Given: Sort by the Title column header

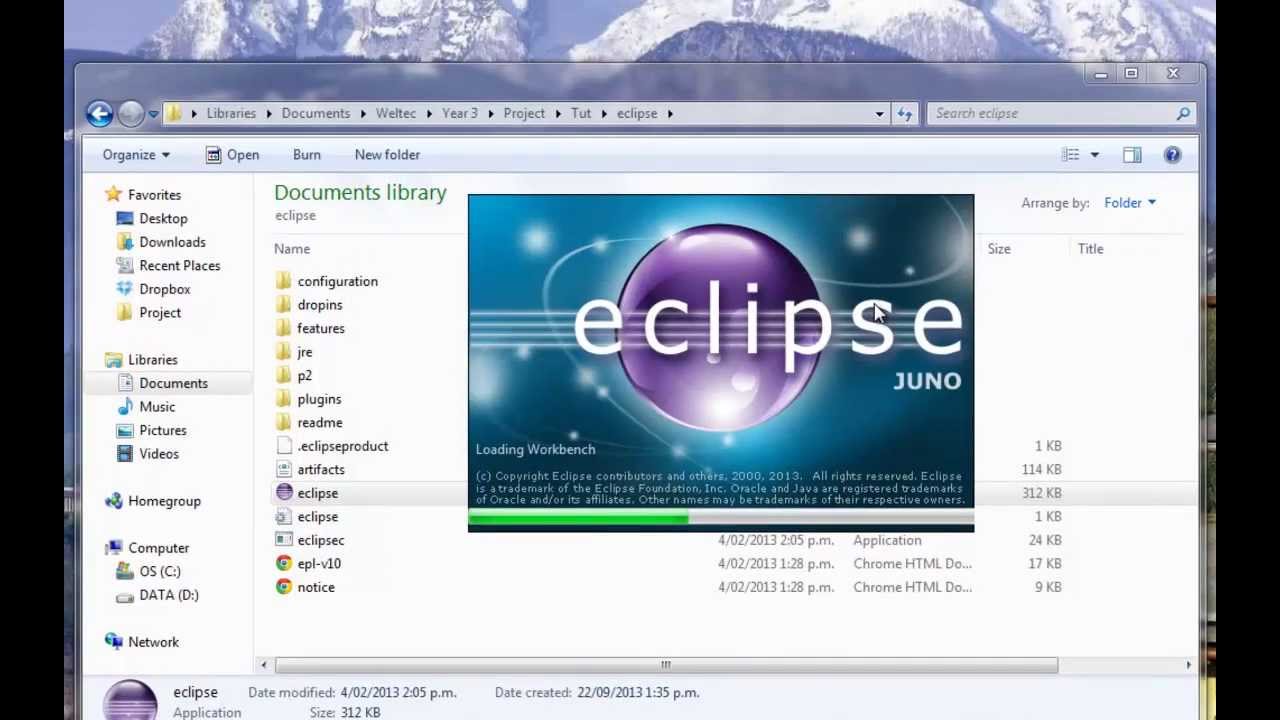Looking at the screenshot, I should point(1090,249).
